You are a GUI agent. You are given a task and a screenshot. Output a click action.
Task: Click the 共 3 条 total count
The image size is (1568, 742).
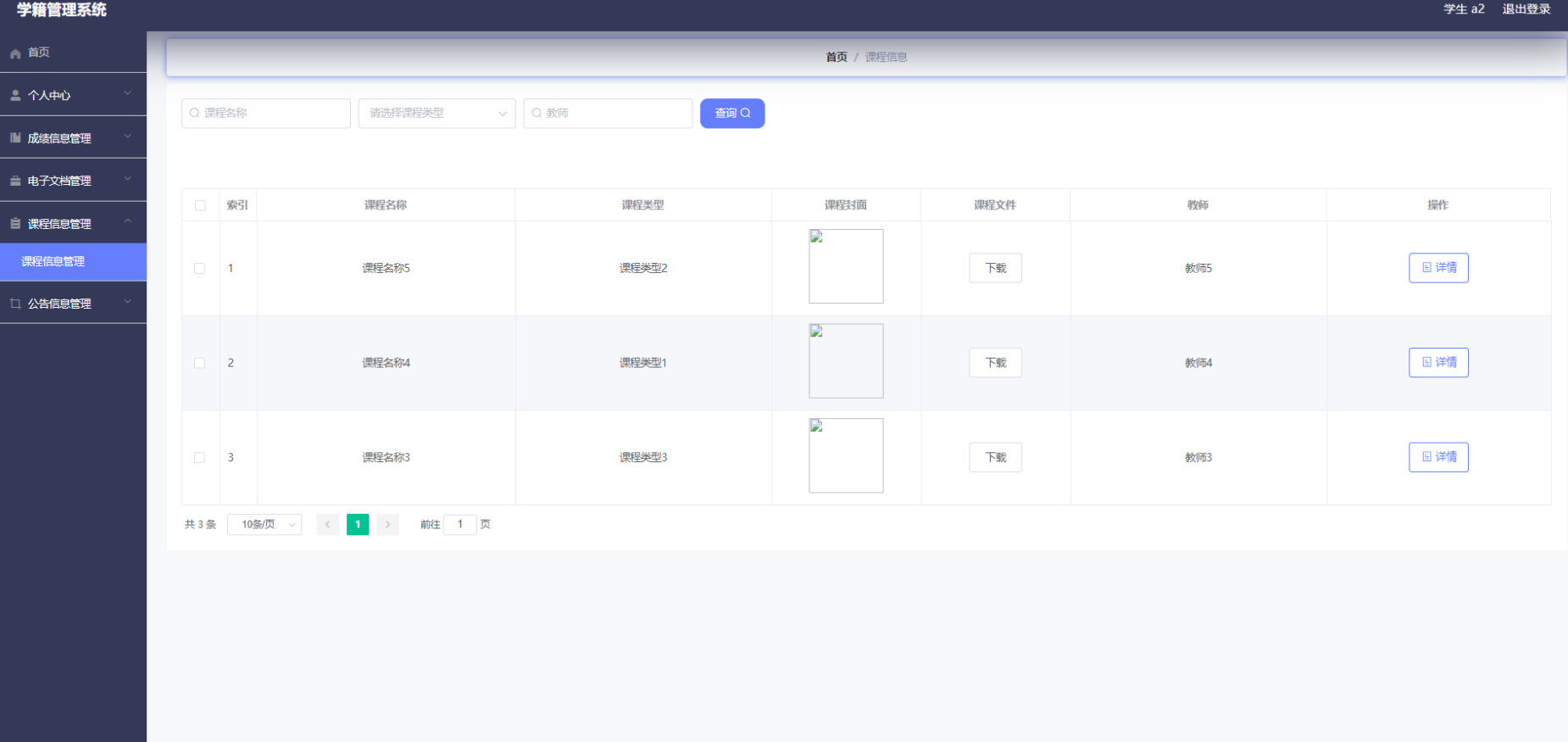pos(201,525)
